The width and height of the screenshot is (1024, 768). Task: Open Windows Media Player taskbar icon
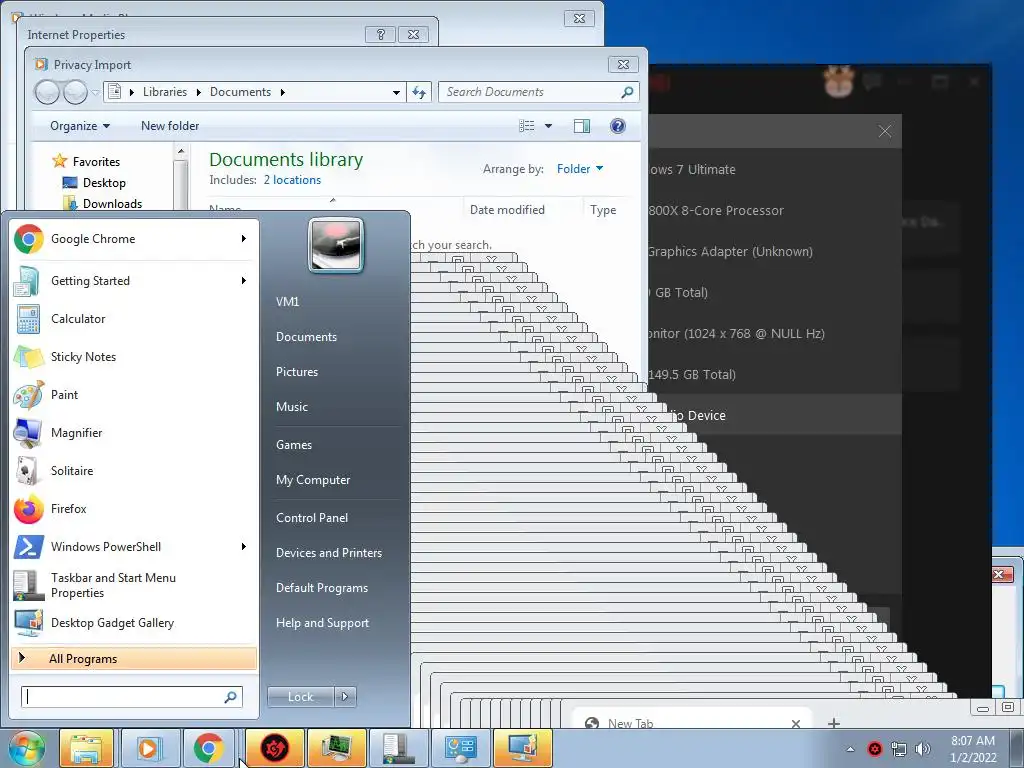coord(150,748)
